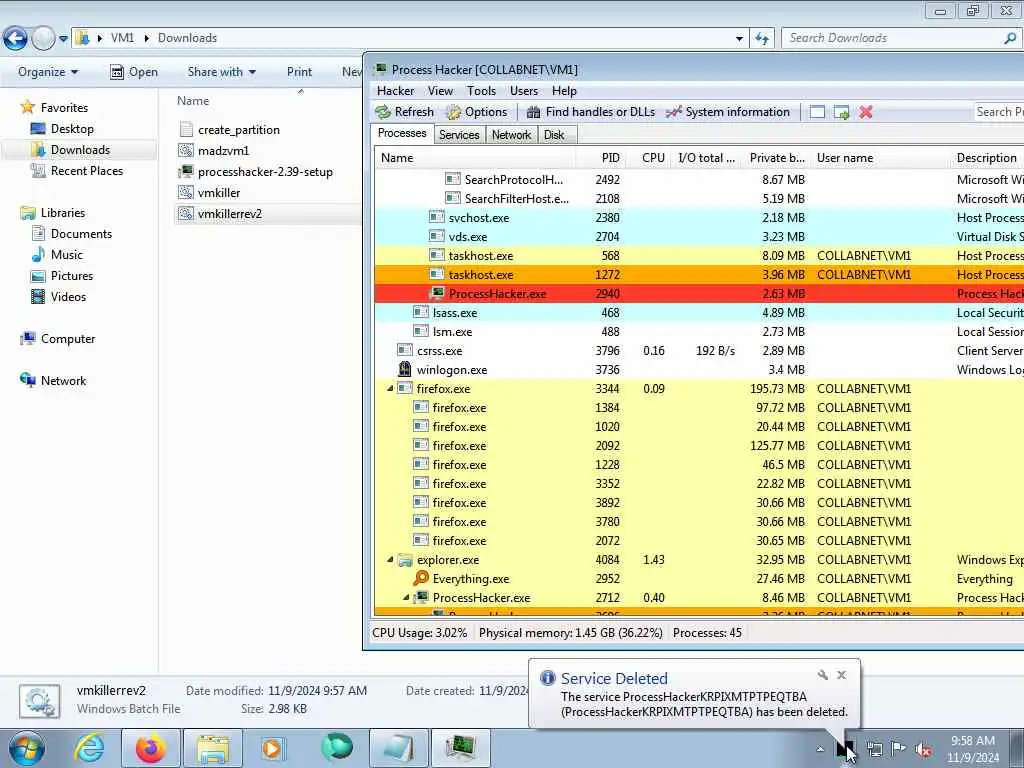Open the Videos library
Image resolution: width=1024 pixels, height=768 pixels.
tap(68, 296)
